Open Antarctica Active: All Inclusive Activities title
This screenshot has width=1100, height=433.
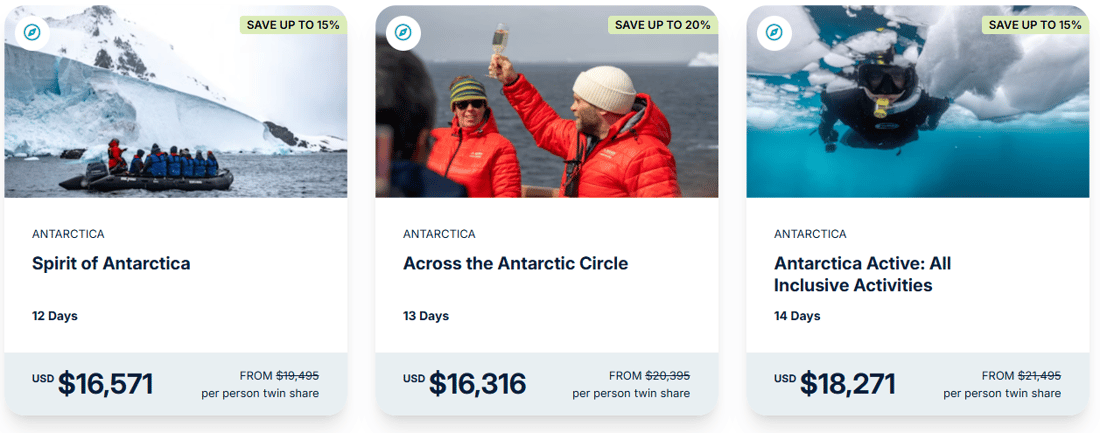point(862,274)
